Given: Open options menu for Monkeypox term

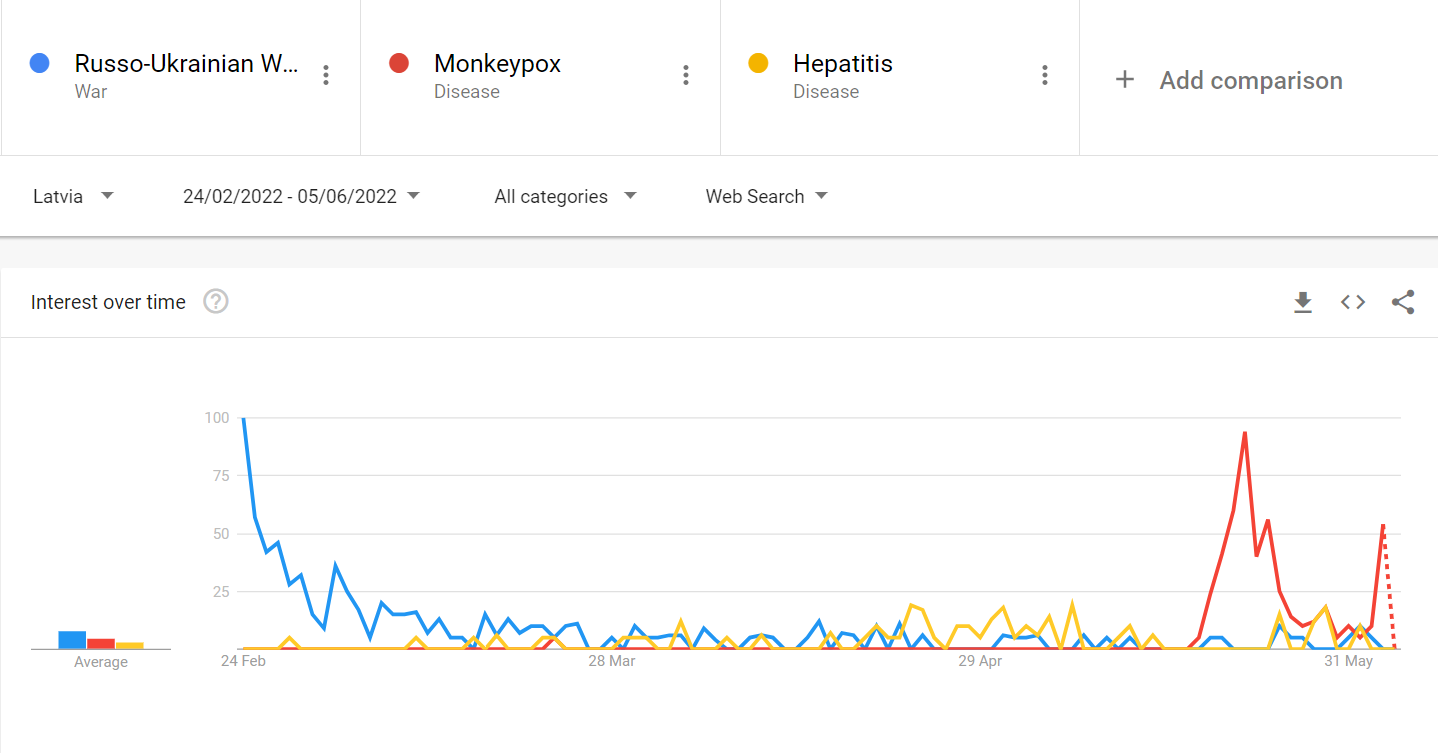Looking at the screenshot, I should click(x=685, y=75).
